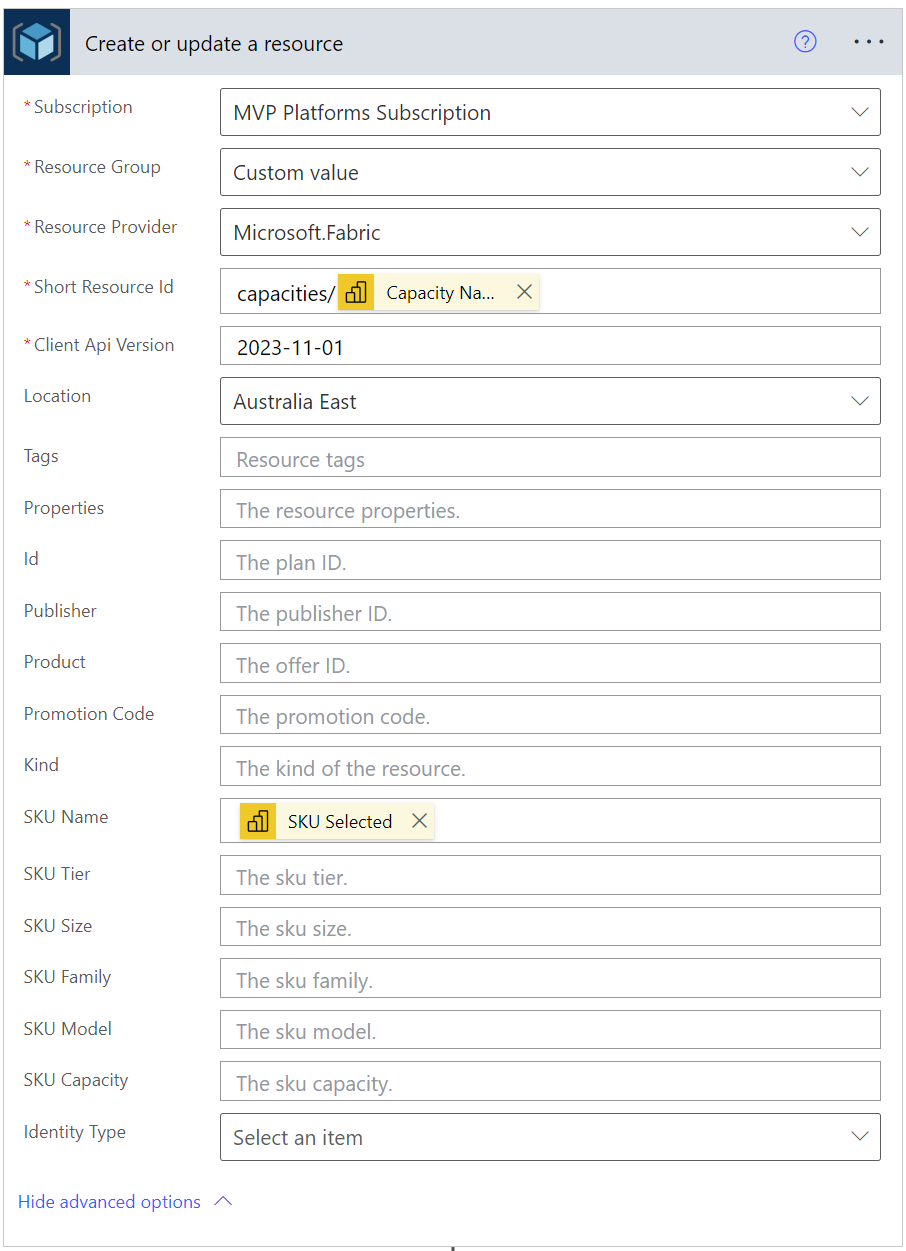Image resolution: width=906 pixels, height=1251 pixels.
Task: Open the help question mark icon
Action: coord(805,42)
